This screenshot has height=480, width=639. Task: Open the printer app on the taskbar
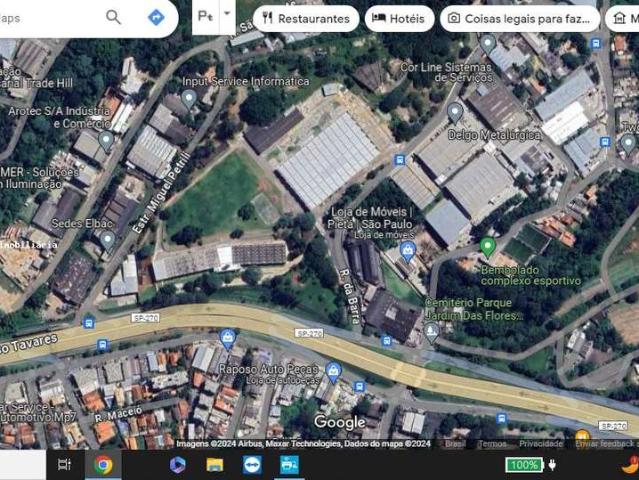pyautogui.click(x=289, y=465)
